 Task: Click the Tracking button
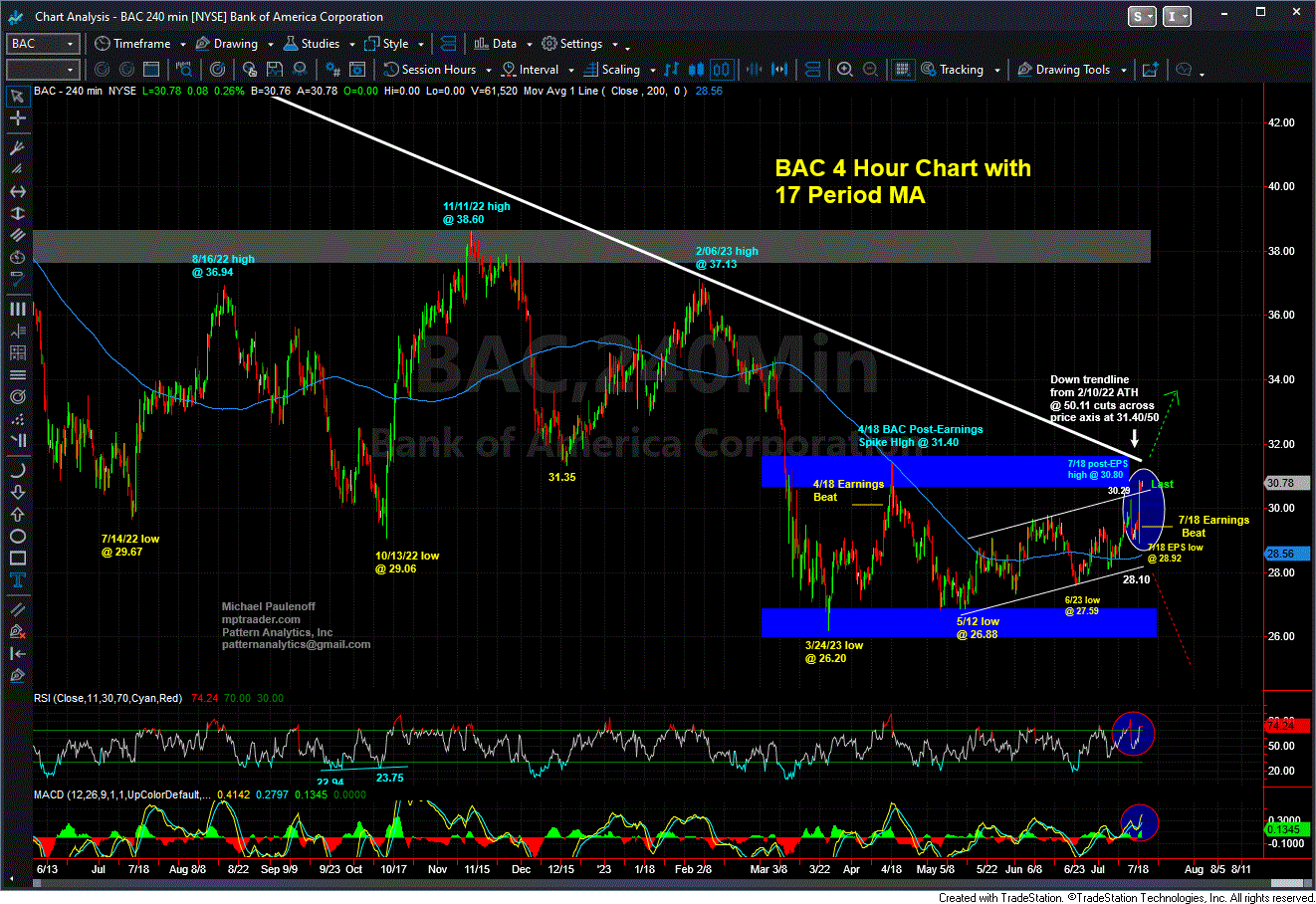[x=952, y=70]
